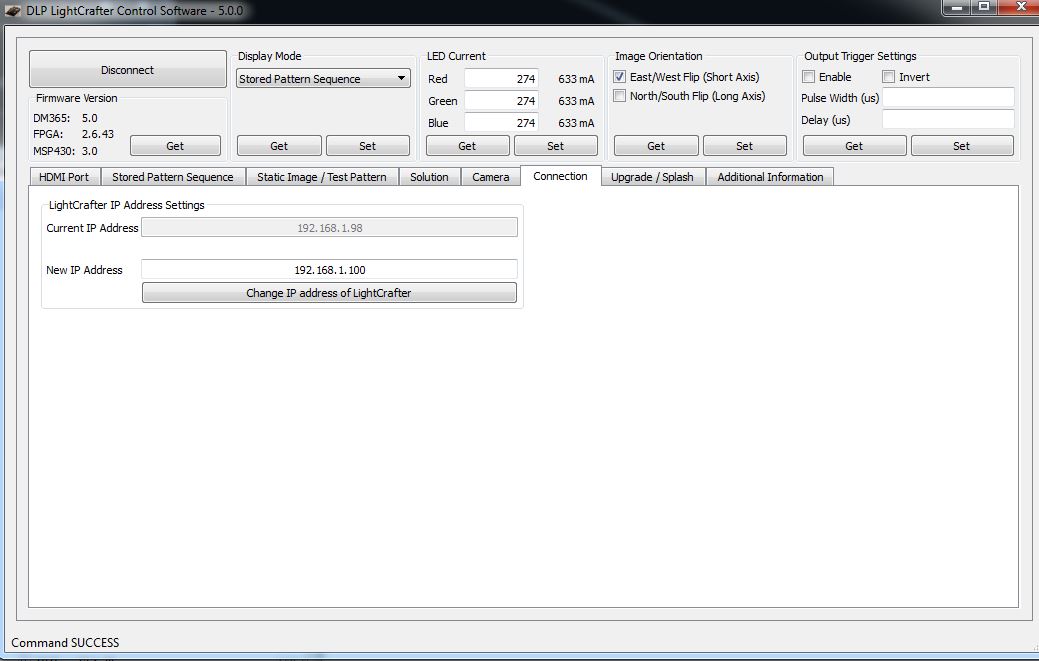The height and width of the screenshot is (661, 1039).
Task: Click the 633 mA Red current readout
Action: pyautogui.click(x=576, y=79)
